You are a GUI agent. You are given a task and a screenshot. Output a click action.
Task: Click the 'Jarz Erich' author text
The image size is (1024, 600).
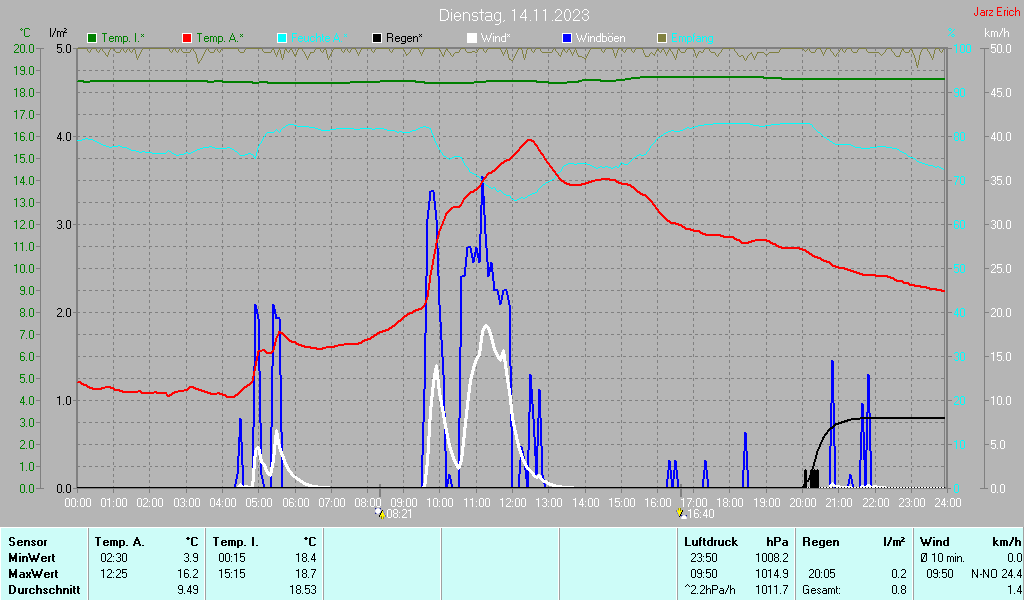[996, 12]
